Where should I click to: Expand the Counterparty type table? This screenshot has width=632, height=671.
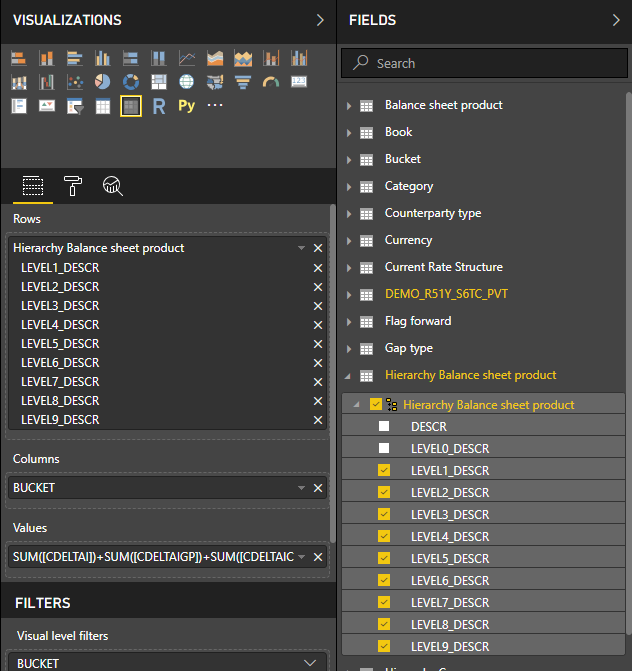[349, 214]
